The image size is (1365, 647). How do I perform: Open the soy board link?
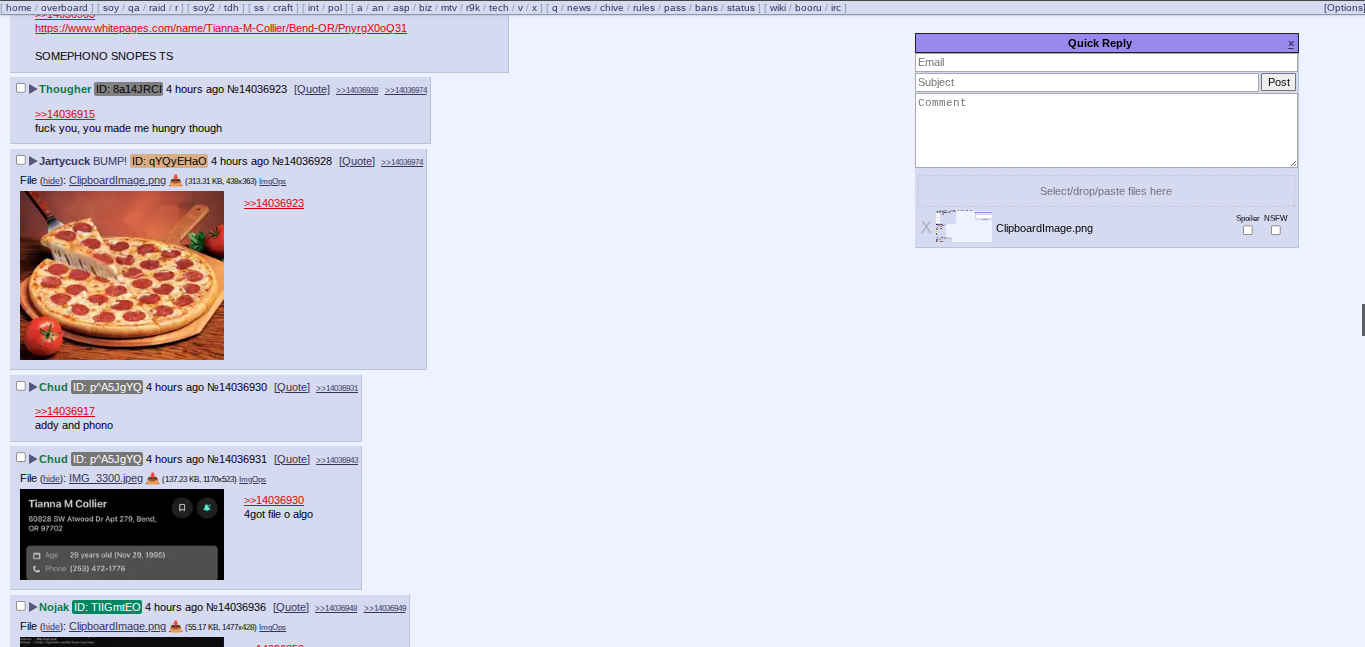pyautogui.click(x=111, y=8)
